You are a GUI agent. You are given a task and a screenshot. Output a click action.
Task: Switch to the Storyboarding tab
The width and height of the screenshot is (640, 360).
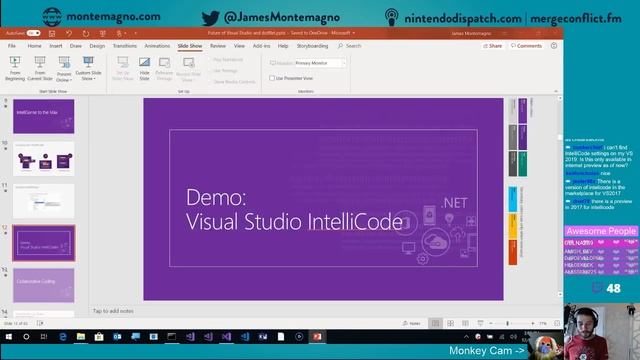coord(312,46)
